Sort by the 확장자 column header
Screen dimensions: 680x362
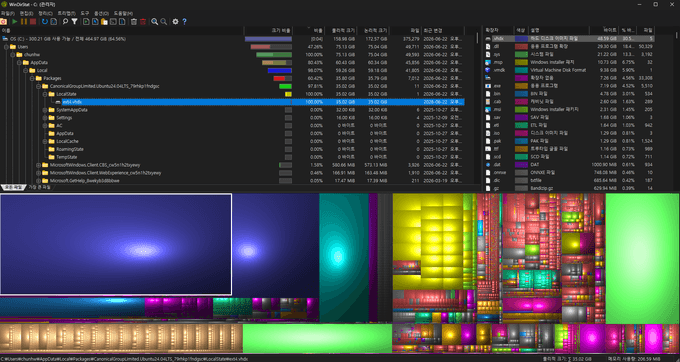point(499,30)
